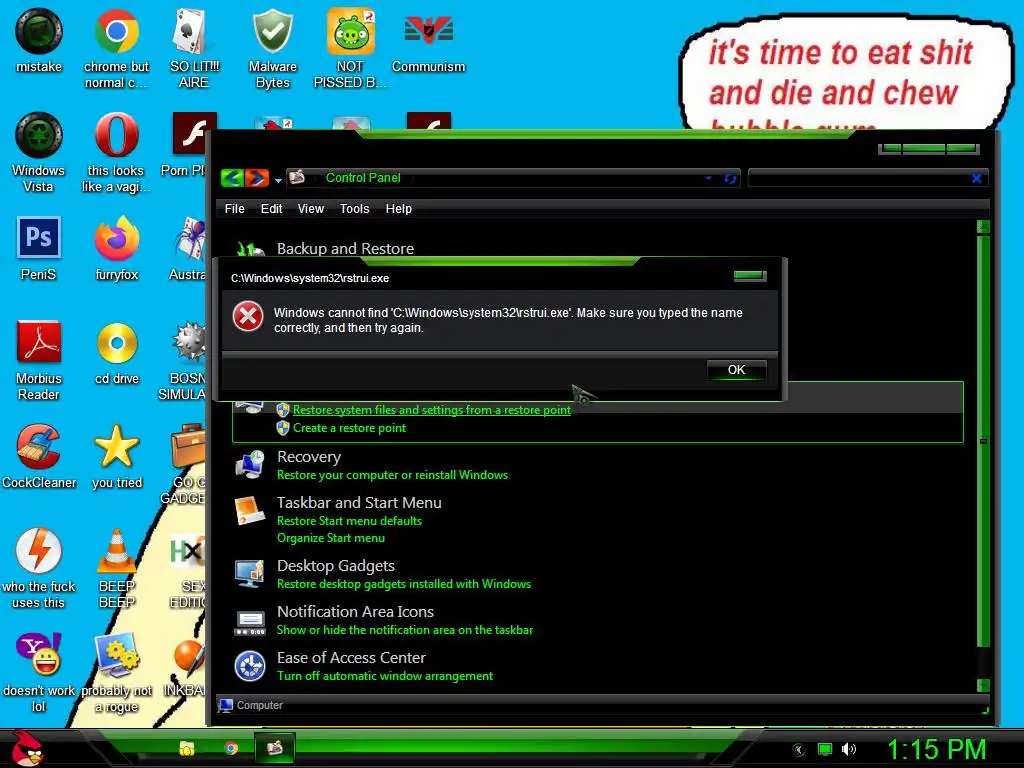Viewport: 1024px width, 768px height.
Task: Select the Control Panel taskbar button
Action: click(274, 748)
